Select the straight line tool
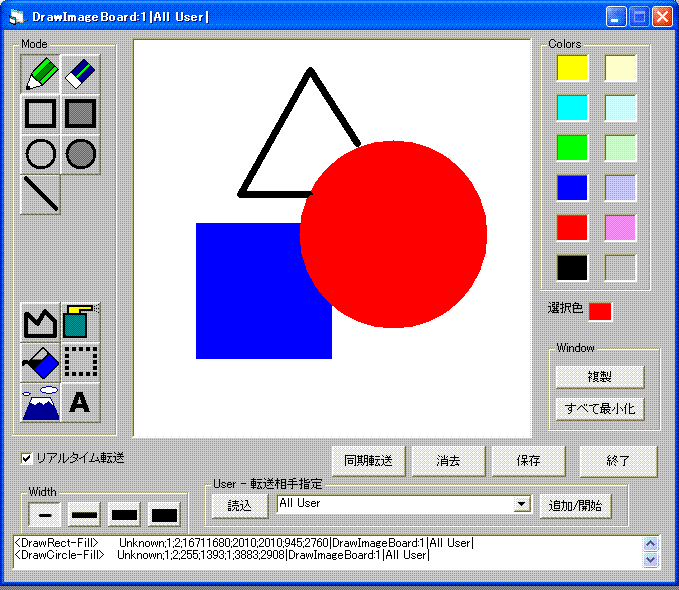 pyautogui.click(x=40, y=195)
